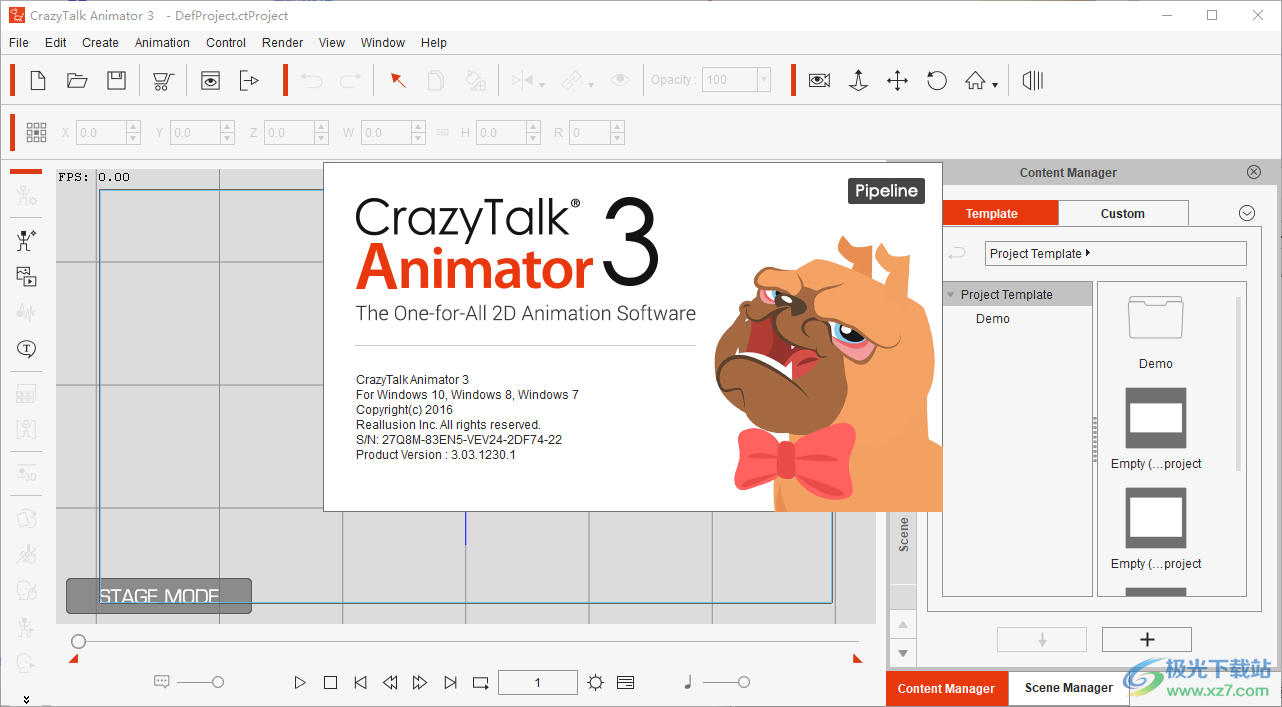Switch to the Scene Manager panel
Screen dimensions: 1282x707
point(1068,688)
